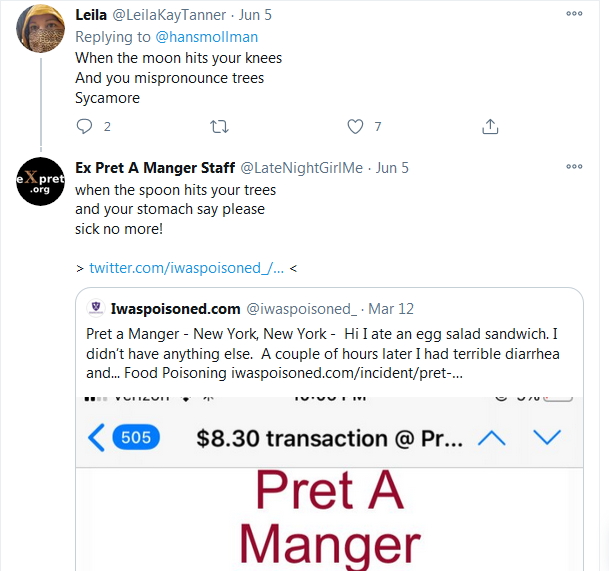This screenshot has width=609, height=571.
Task: Open reply icon on Leila's tweet
Action: click(84, 126)
